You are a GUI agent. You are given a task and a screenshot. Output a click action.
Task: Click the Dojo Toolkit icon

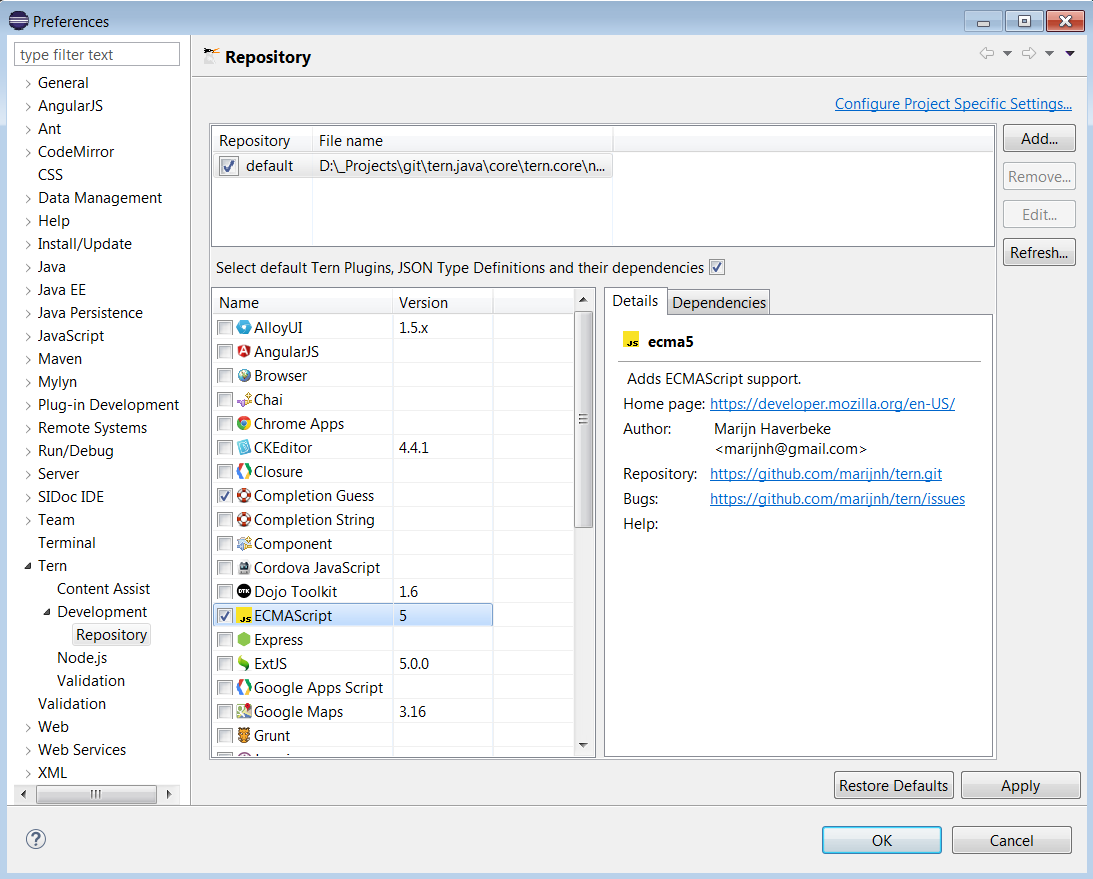coord(244,592)
